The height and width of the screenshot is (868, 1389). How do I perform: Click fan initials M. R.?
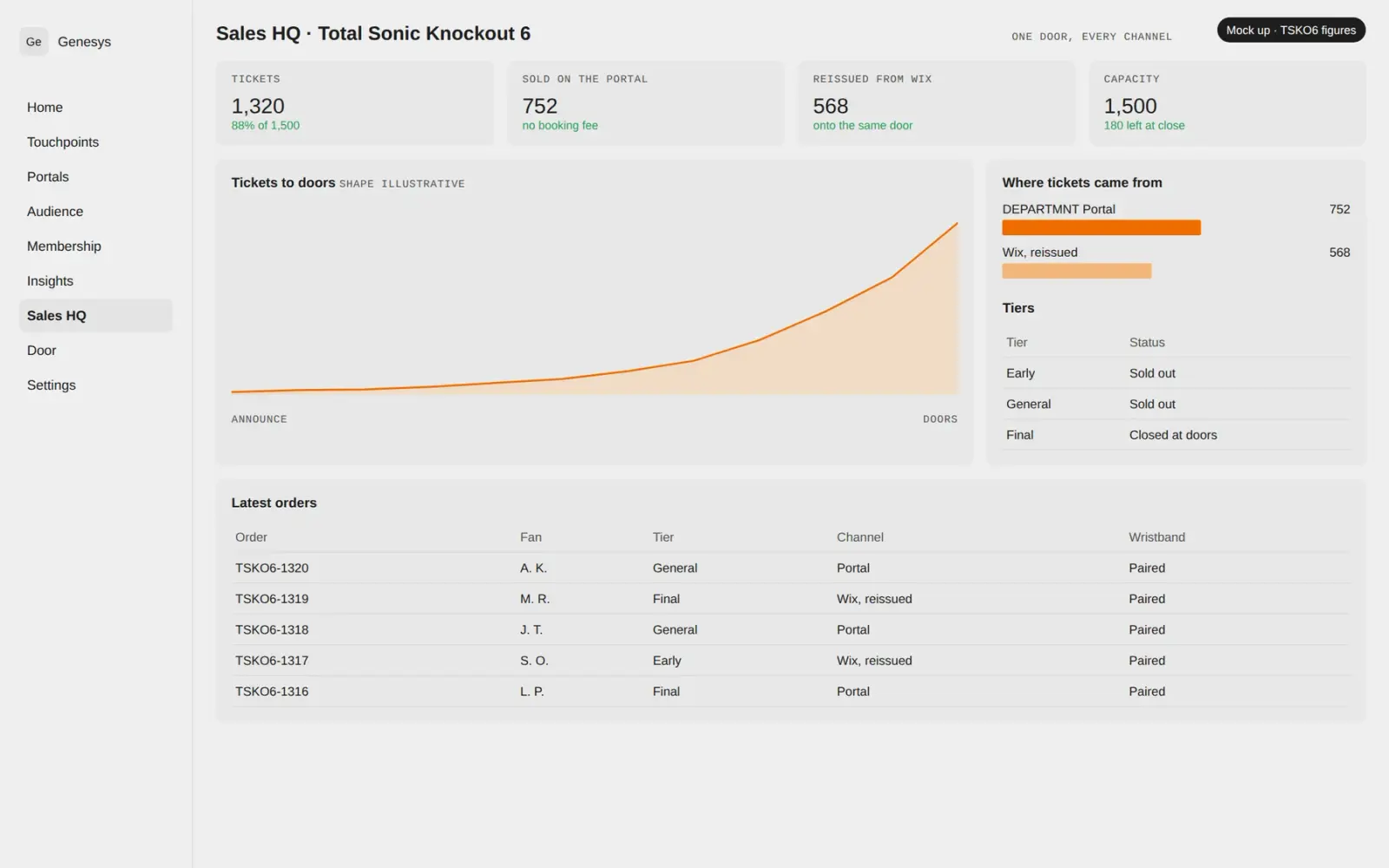click(x=535, y=599)
